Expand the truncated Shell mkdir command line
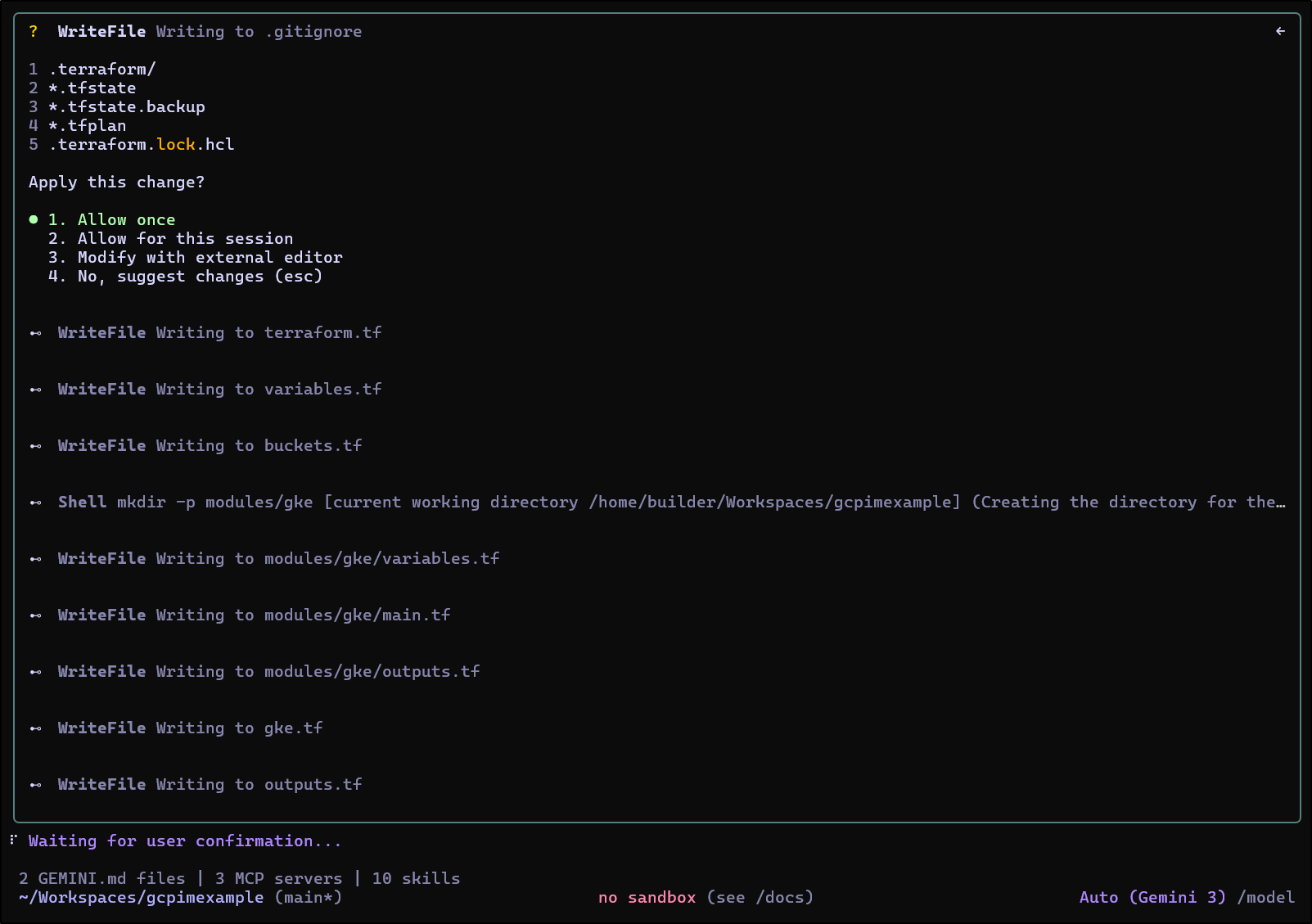This screenshot has width=1312, height=924. pos(671,503)
